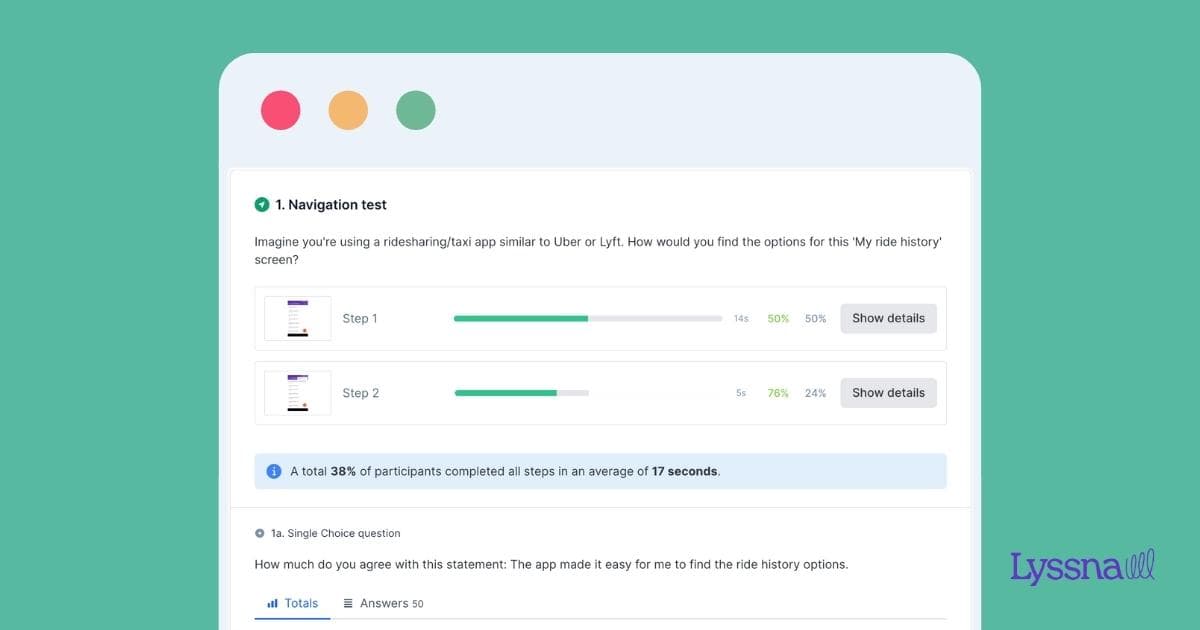The image size is (1200, 630).
Task: Click the green window dot
Action: pyautogui.click(x=416, y=110)
